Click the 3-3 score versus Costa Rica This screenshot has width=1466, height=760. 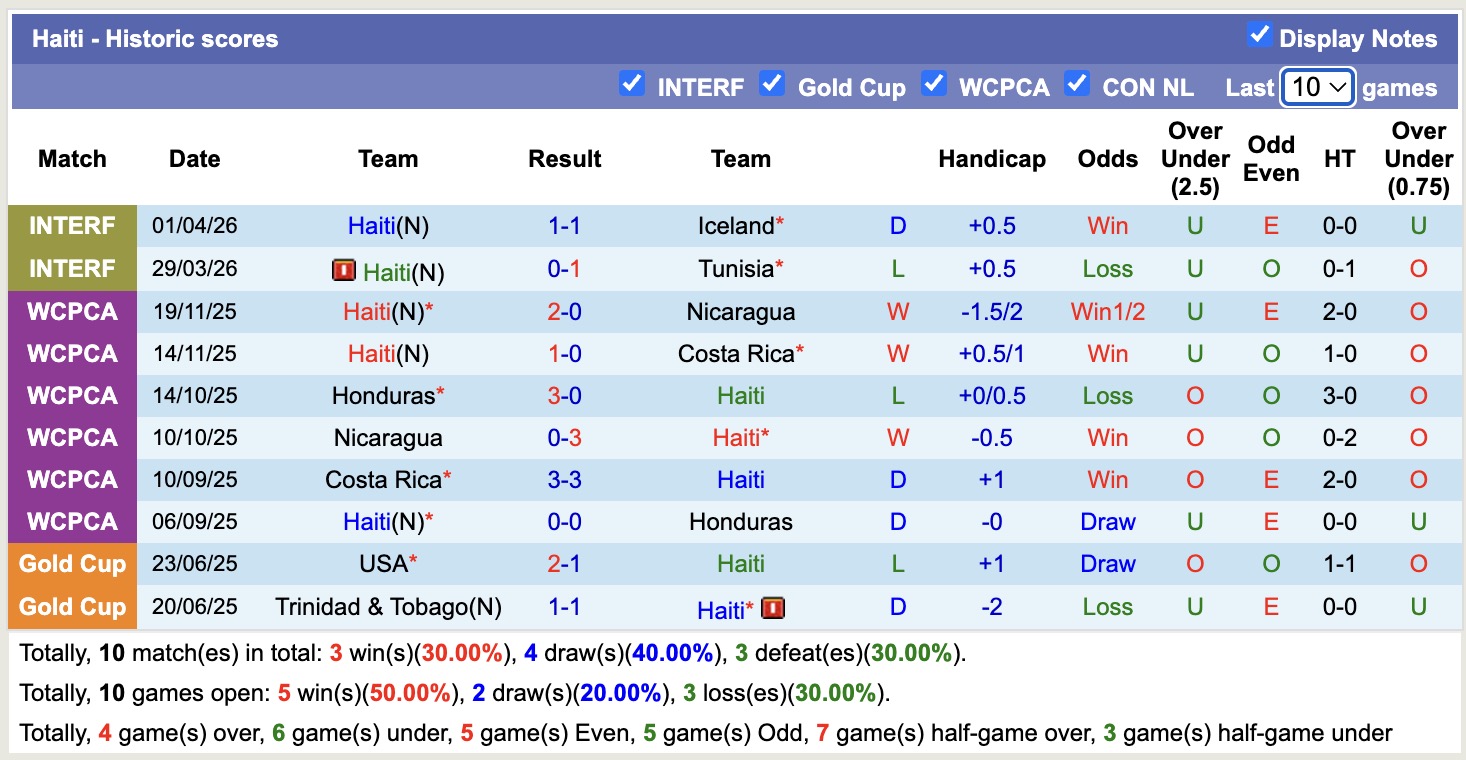[565, 480]
